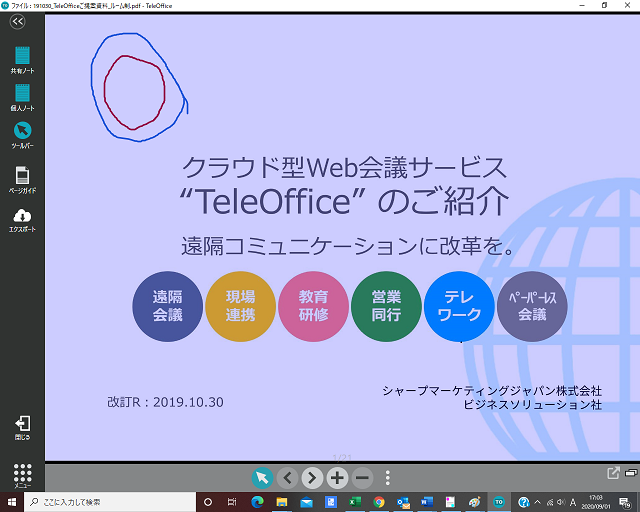Click the 遠隔会議 circle on the slide
Screen dimensions: 640x512
(167, 306)
